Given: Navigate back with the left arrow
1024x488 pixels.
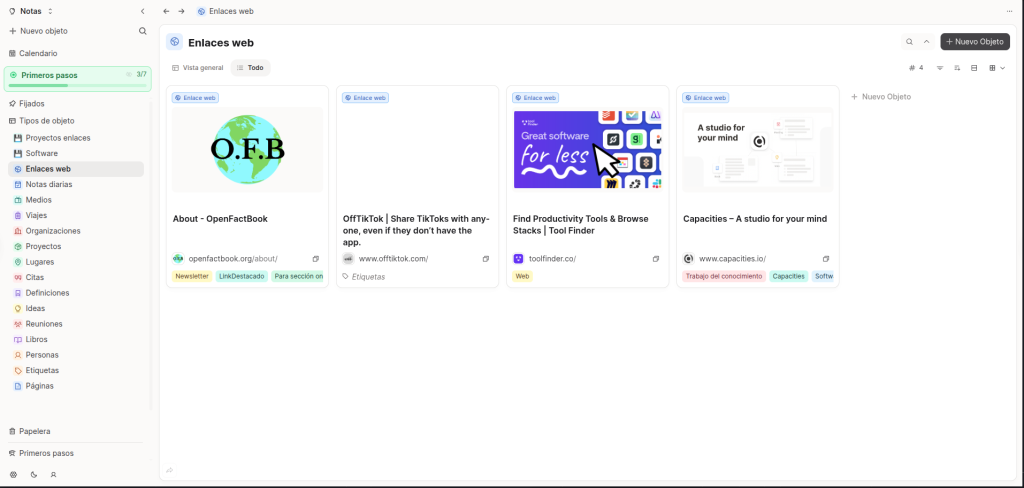Looking at the screenshot, I should [x=166, y=11].
